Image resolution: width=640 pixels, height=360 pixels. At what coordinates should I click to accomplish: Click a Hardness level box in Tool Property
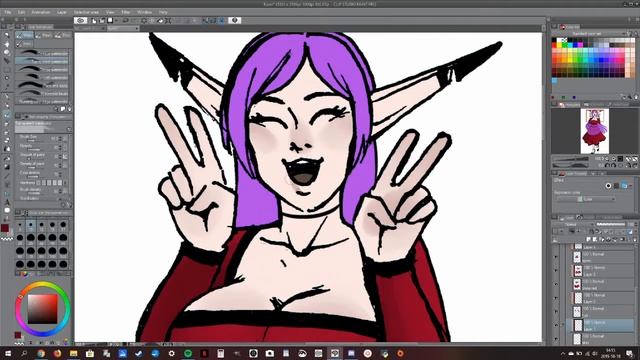(x=49, y=182)
